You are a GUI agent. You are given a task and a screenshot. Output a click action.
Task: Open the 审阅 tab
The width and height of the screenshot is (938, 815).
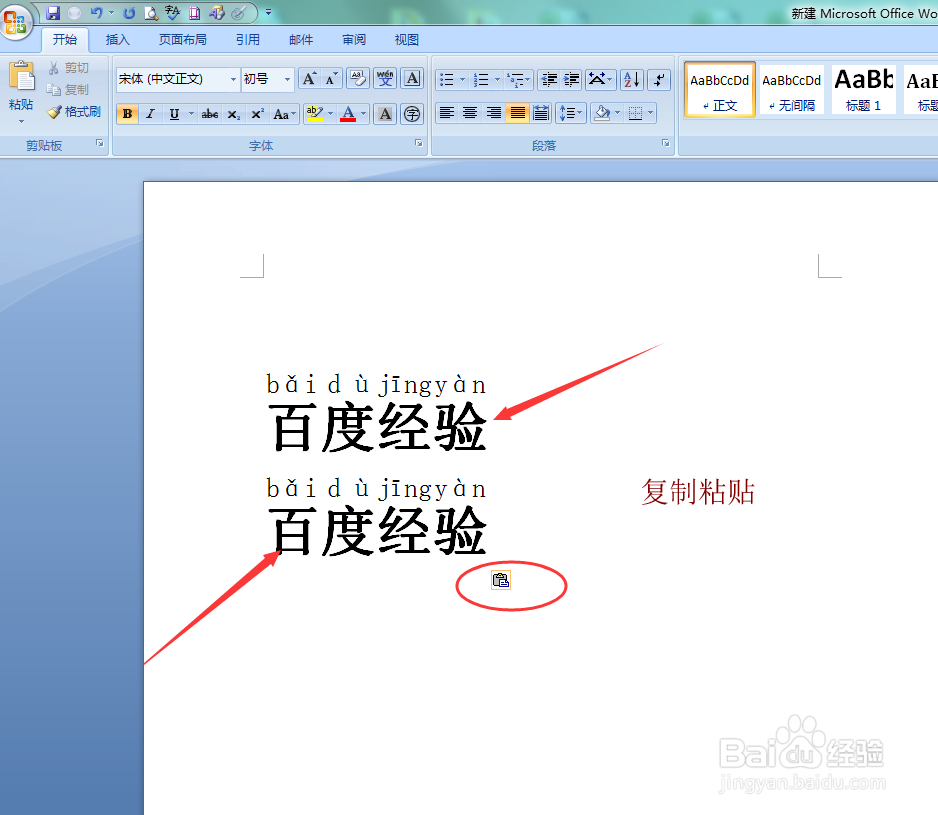[354, 39]
